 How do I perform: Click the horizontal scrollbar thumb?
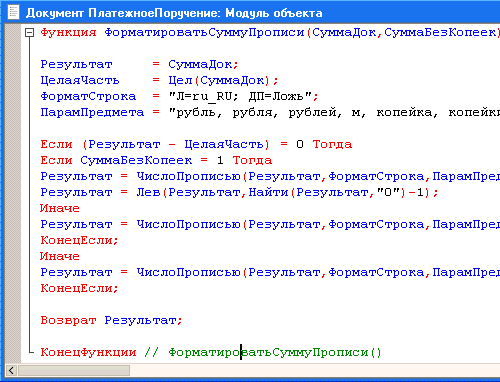(x=74, y=370)
